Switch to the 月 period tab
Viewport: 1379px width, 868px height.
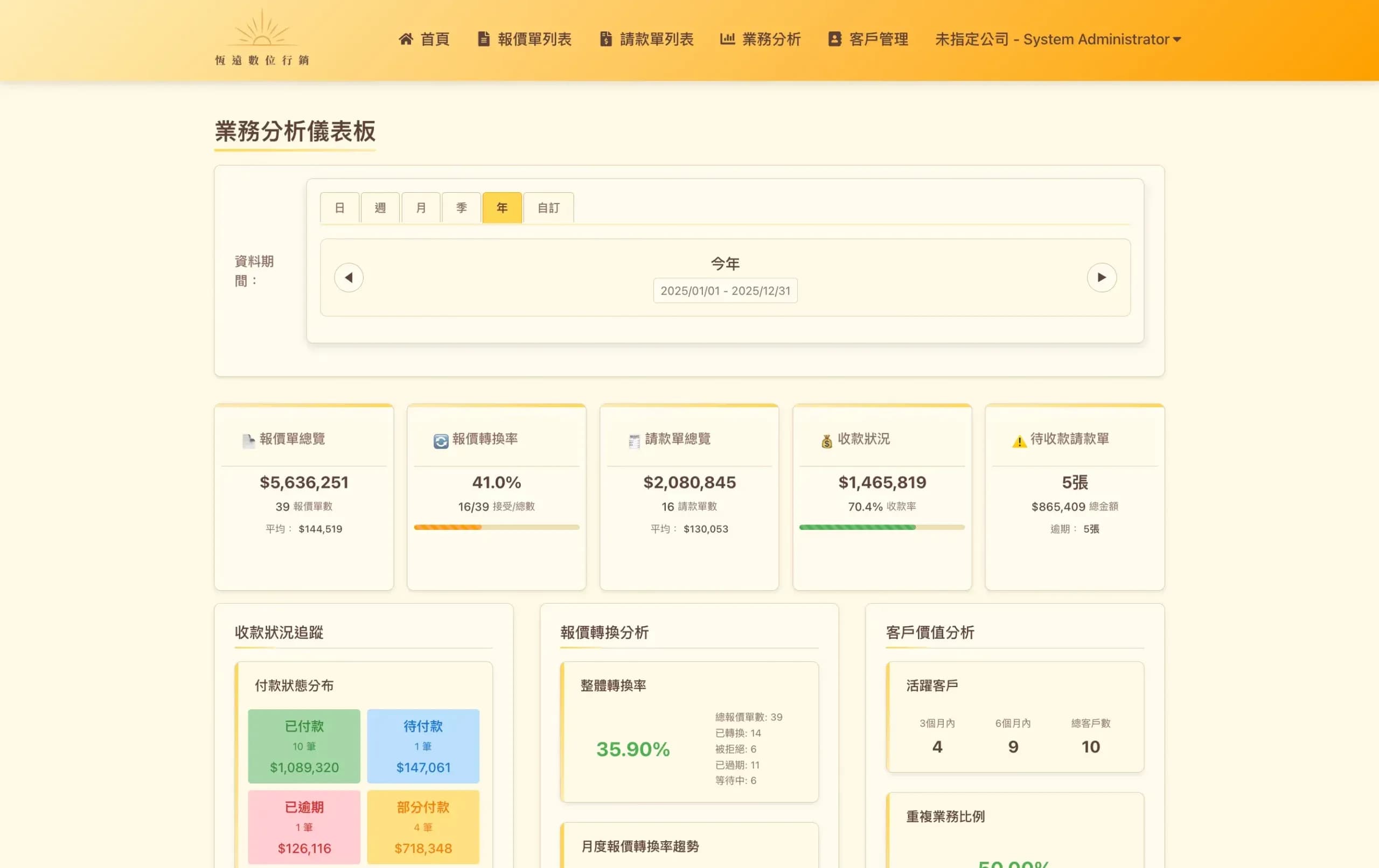click(x=421, y=208)
